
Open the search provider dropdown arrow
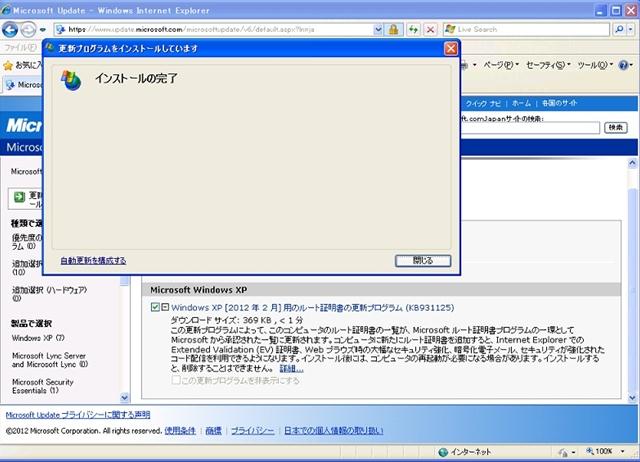pos(631,29)
